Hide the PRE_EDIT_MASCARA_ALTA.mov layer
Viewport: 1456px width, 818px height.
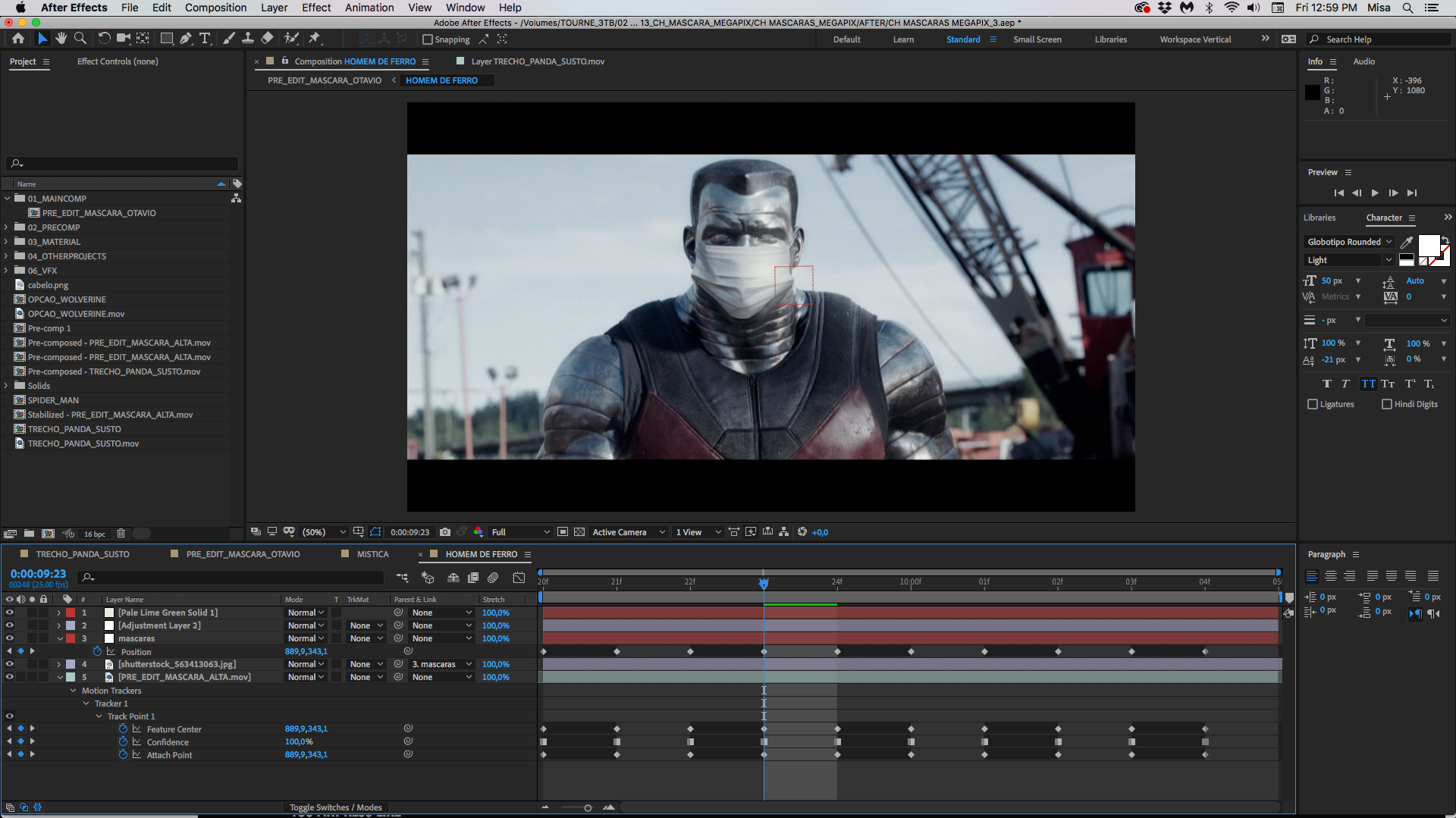pos(10,677)
